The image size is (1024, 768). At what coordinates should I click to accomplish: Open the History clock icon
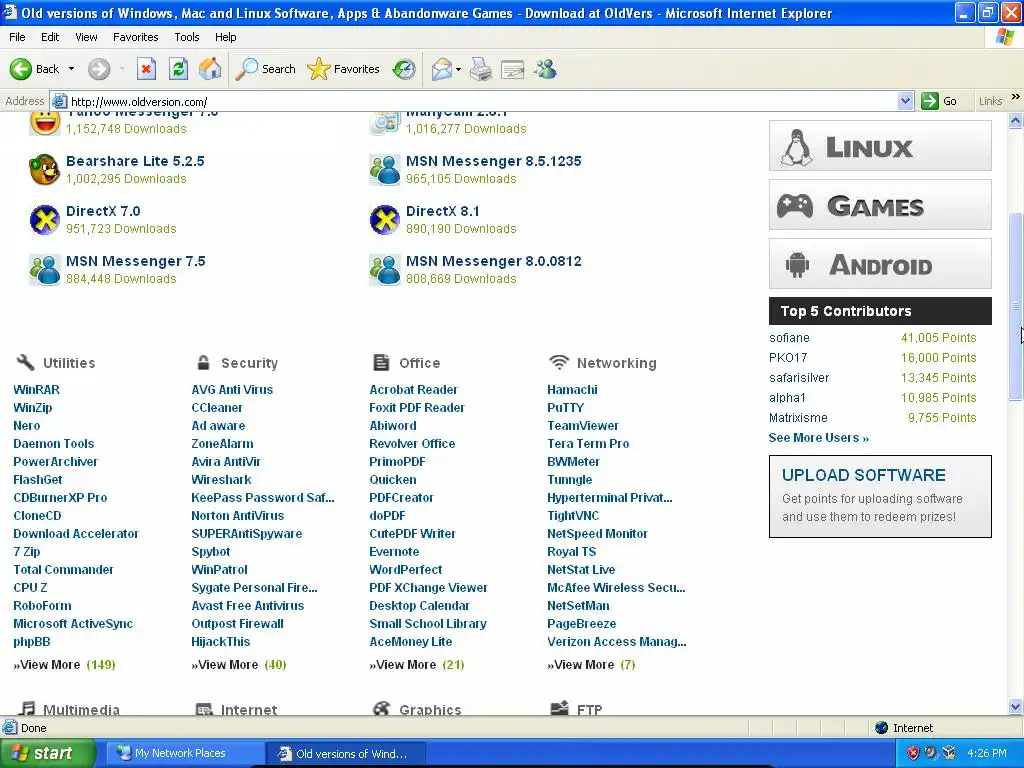tap(404, 69)
